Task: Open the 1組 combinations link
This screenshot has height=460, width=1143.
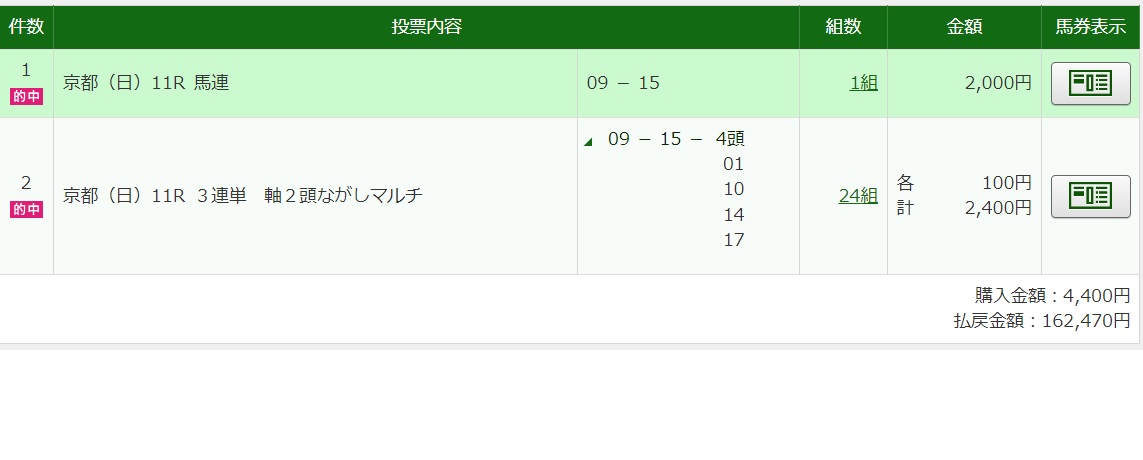Action: 863,83
